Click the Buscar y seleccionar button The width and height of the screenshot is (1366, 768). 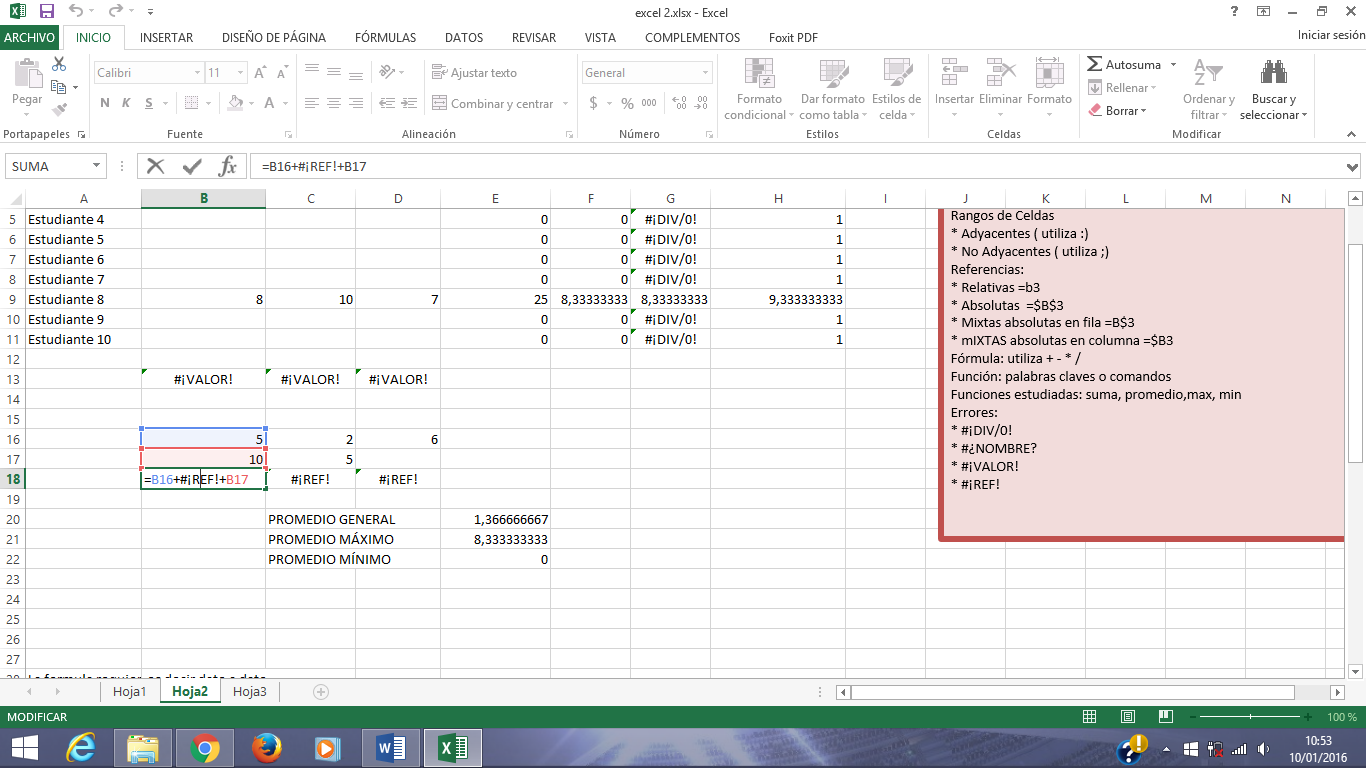(x=1272, y=90)
